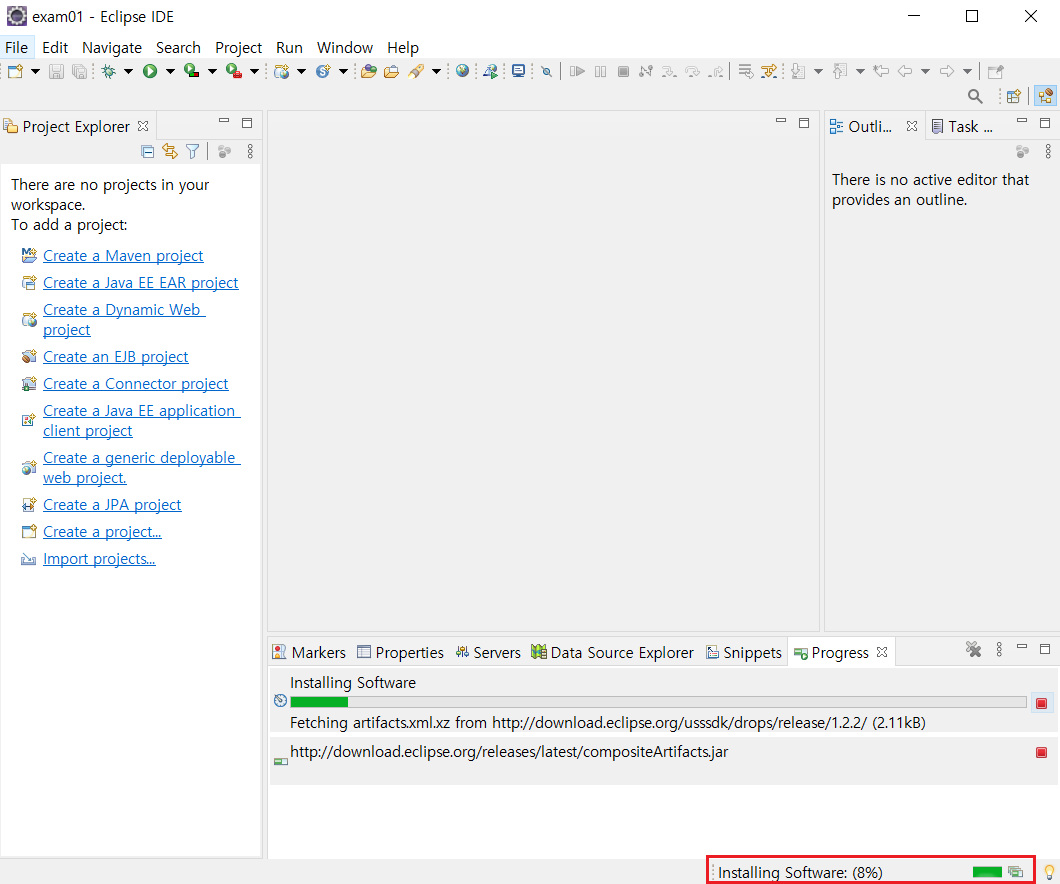Open the Web Browser globe icon
Image resolution: width=1060 pixels, height=884 pixels.
[462, 70]
